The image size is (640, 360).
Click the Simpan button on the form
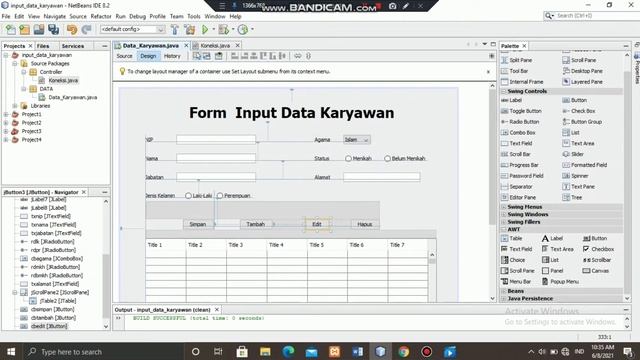click(198, 224)
